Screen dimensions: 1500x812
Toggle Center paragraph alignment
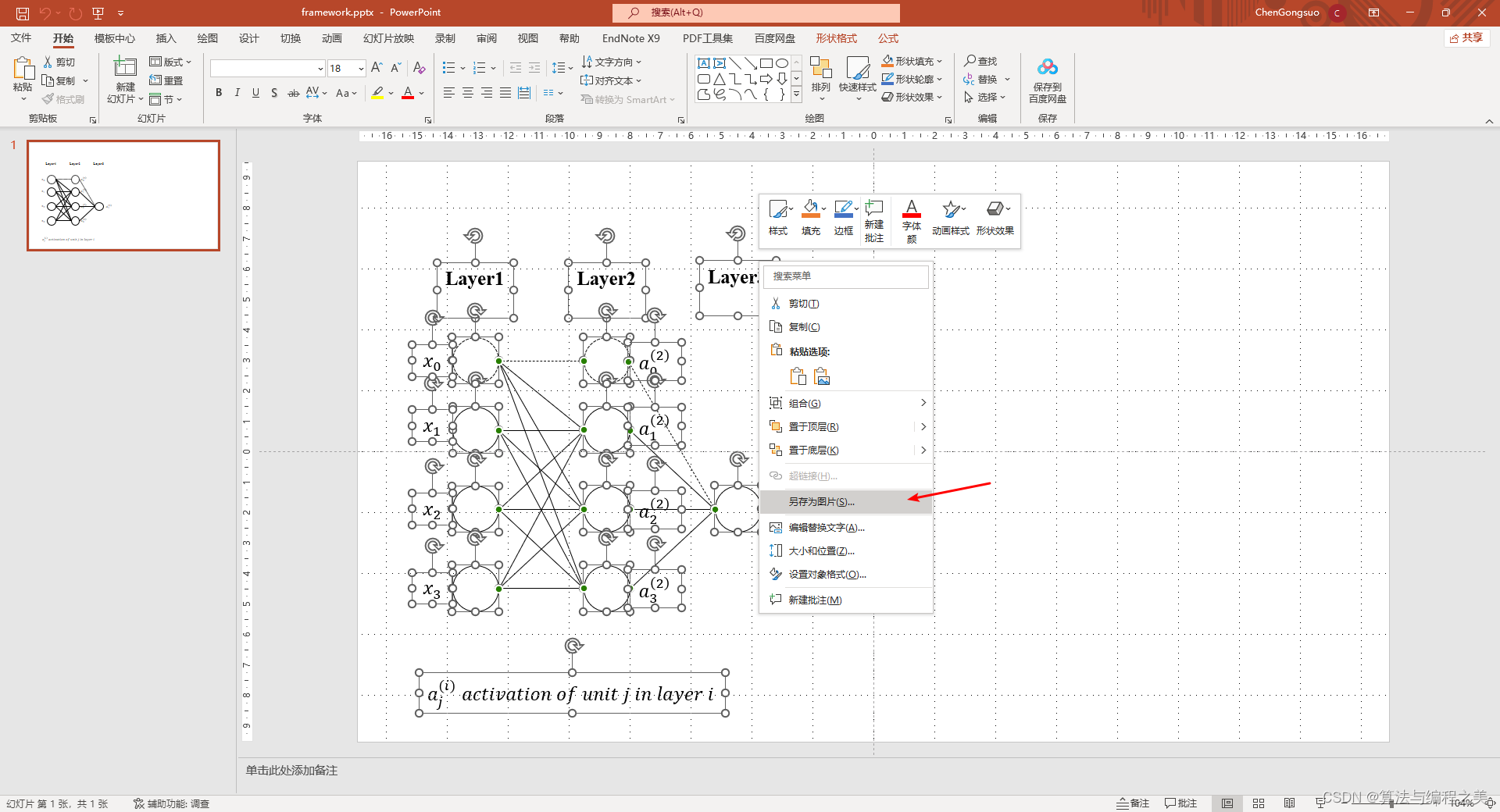click(468, 93)
